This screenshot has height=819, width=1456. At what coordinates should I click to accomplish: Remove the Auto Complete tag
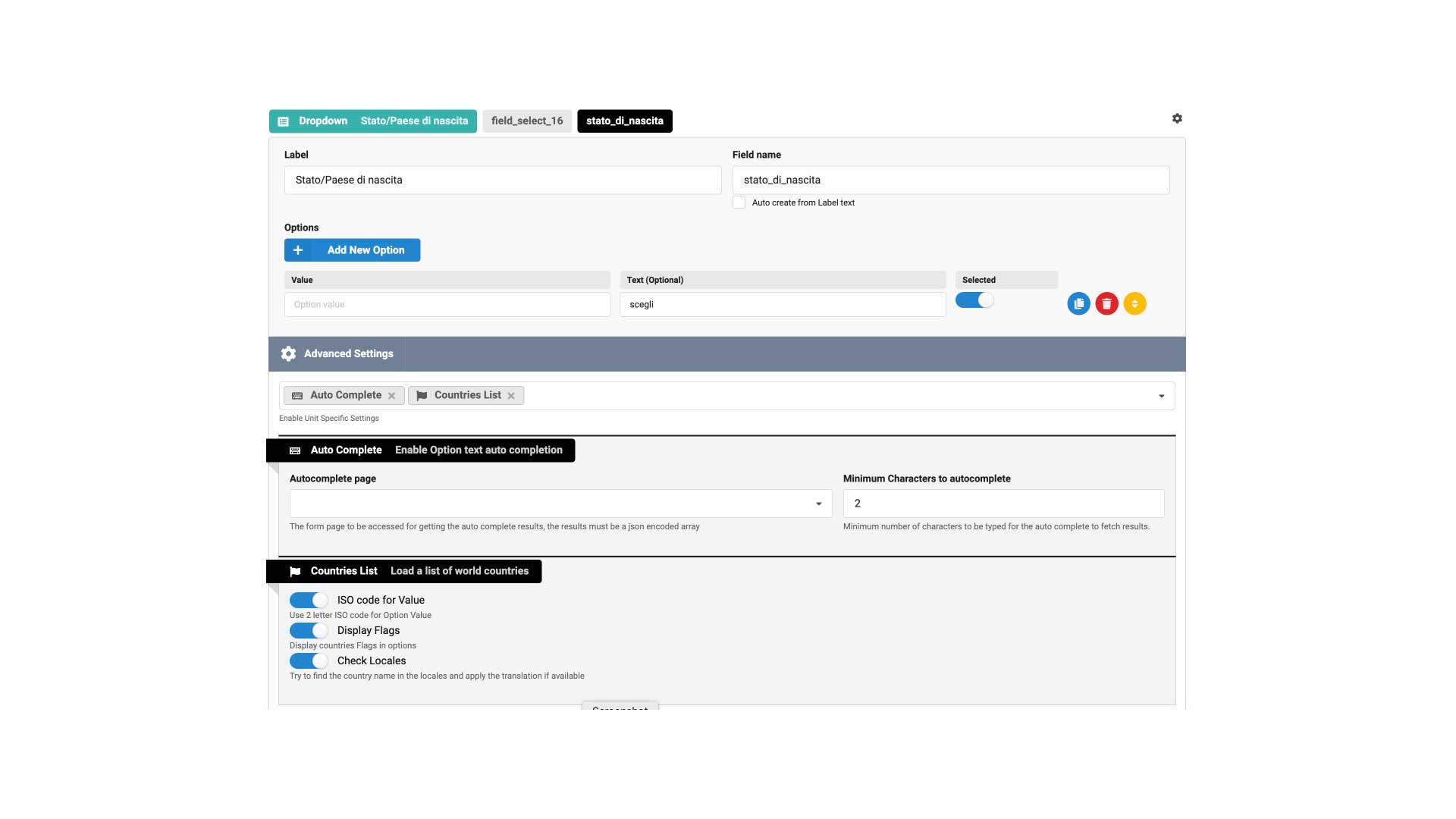391,396
